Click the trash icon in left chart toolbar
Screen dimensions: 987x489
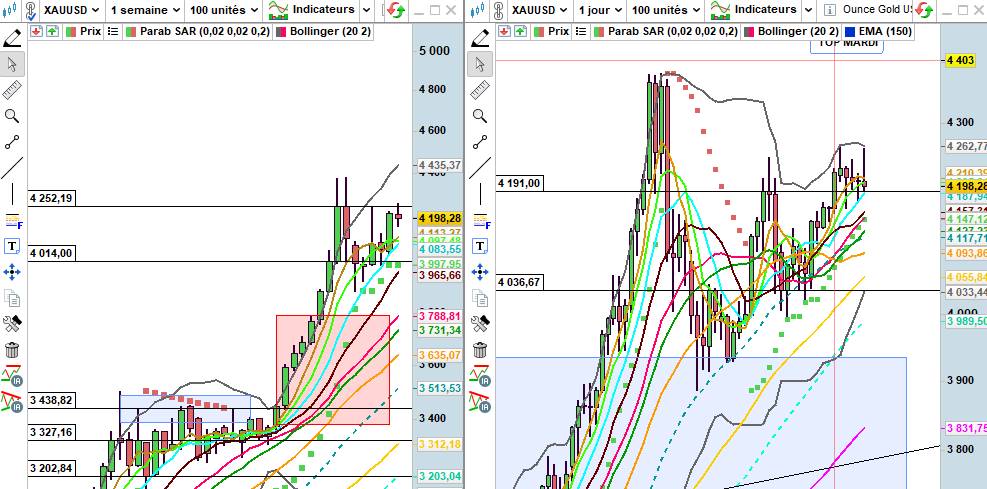tap(12, 349)
